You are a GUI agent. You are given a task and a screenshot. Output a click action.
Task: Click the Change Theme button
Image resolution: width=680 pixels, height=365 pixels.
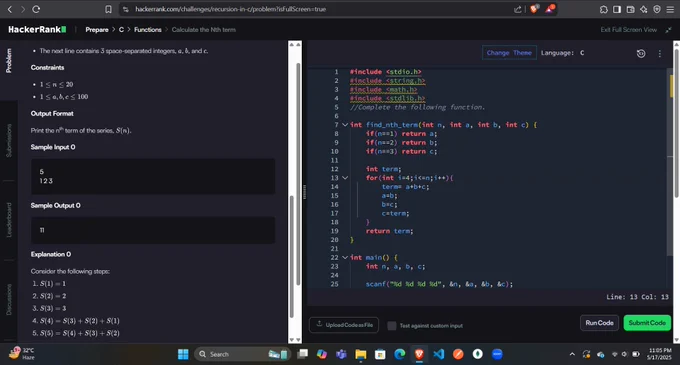[509, 53]
